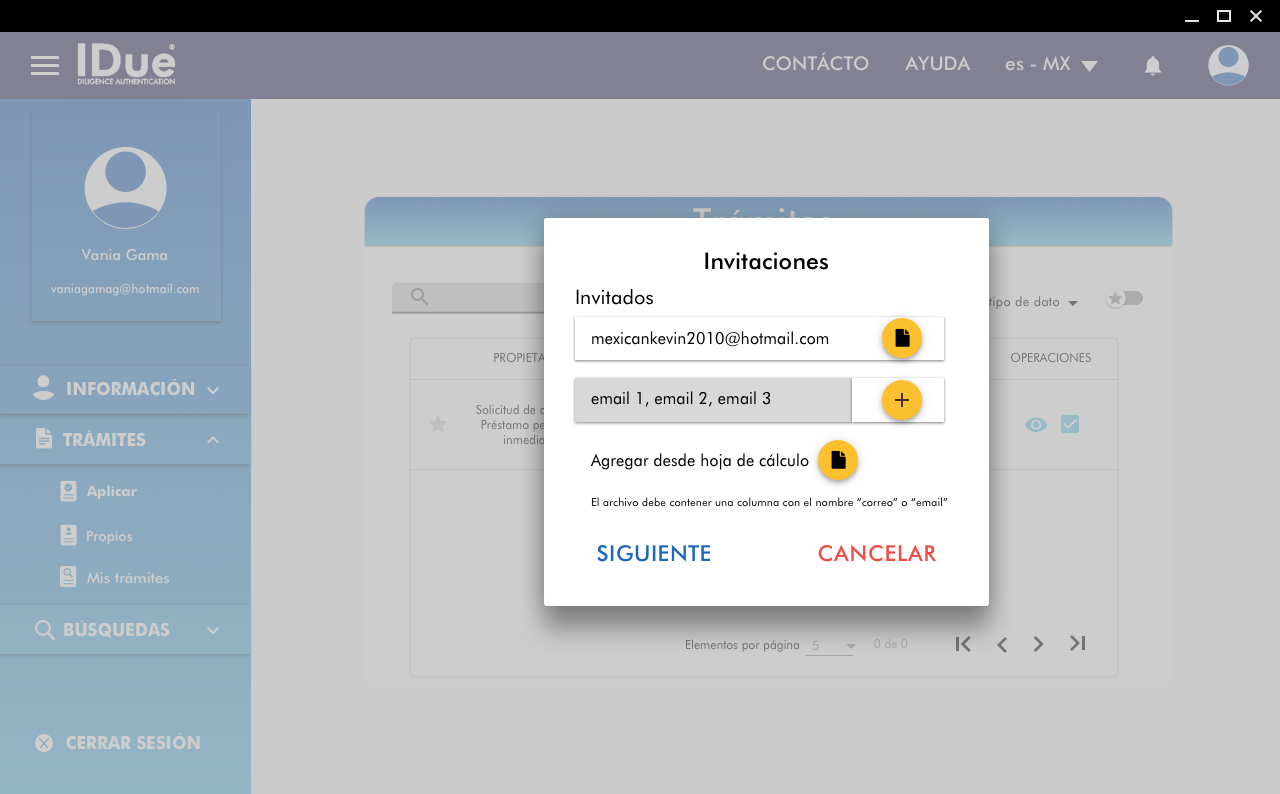Toggle the eye visibility icon in Operaciones

click(x=1036, y=425)
